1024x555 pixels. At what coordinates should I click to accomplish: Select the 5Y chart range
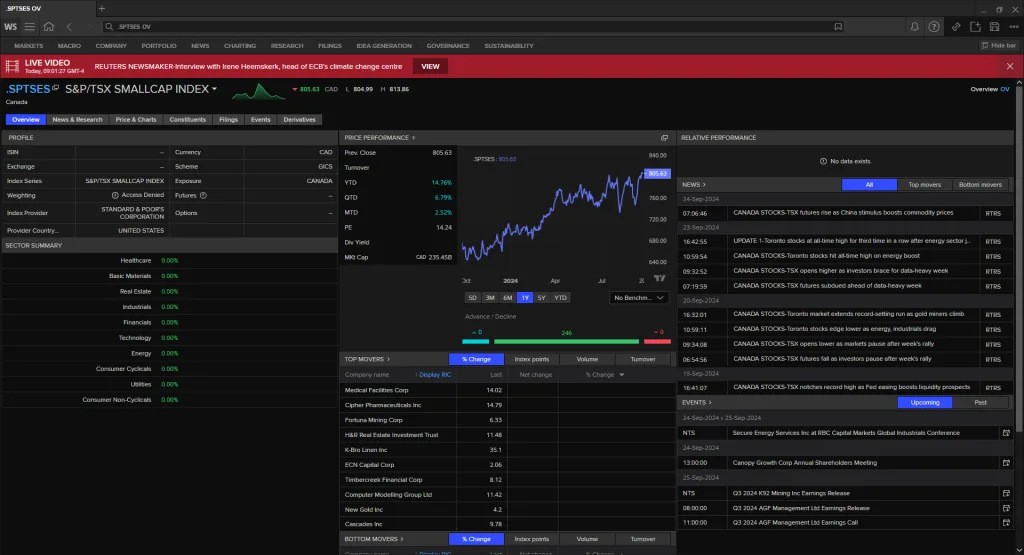click(541, 298)
